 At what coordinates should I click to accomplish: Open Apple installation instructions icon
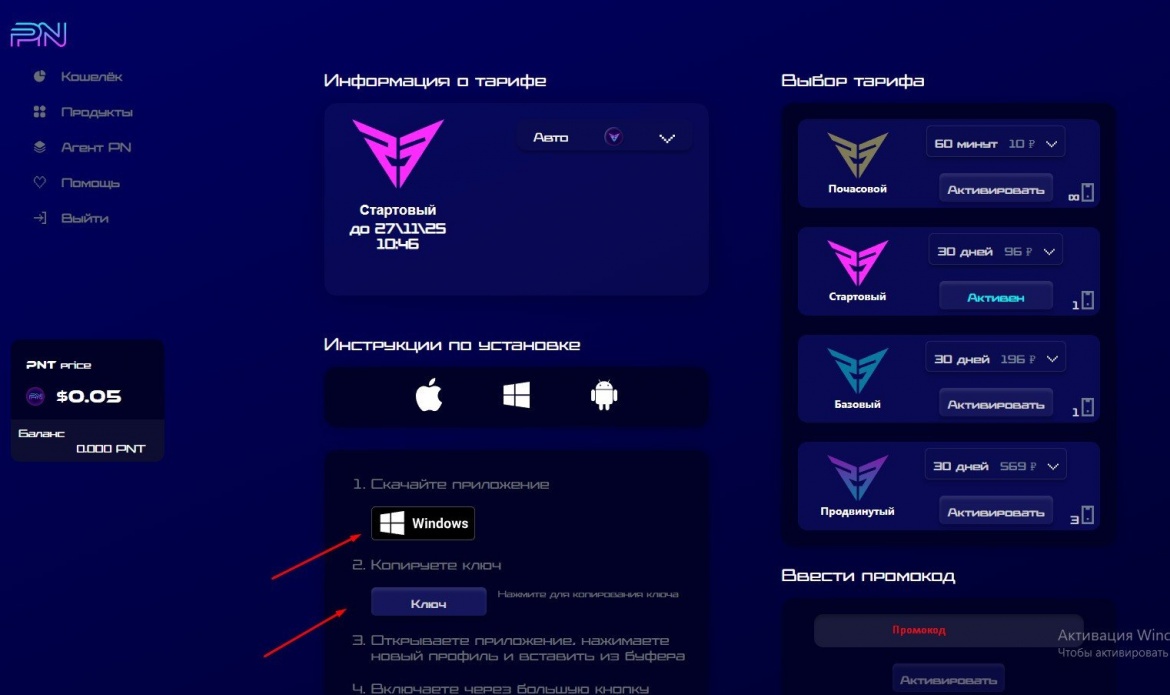(429, 395)
